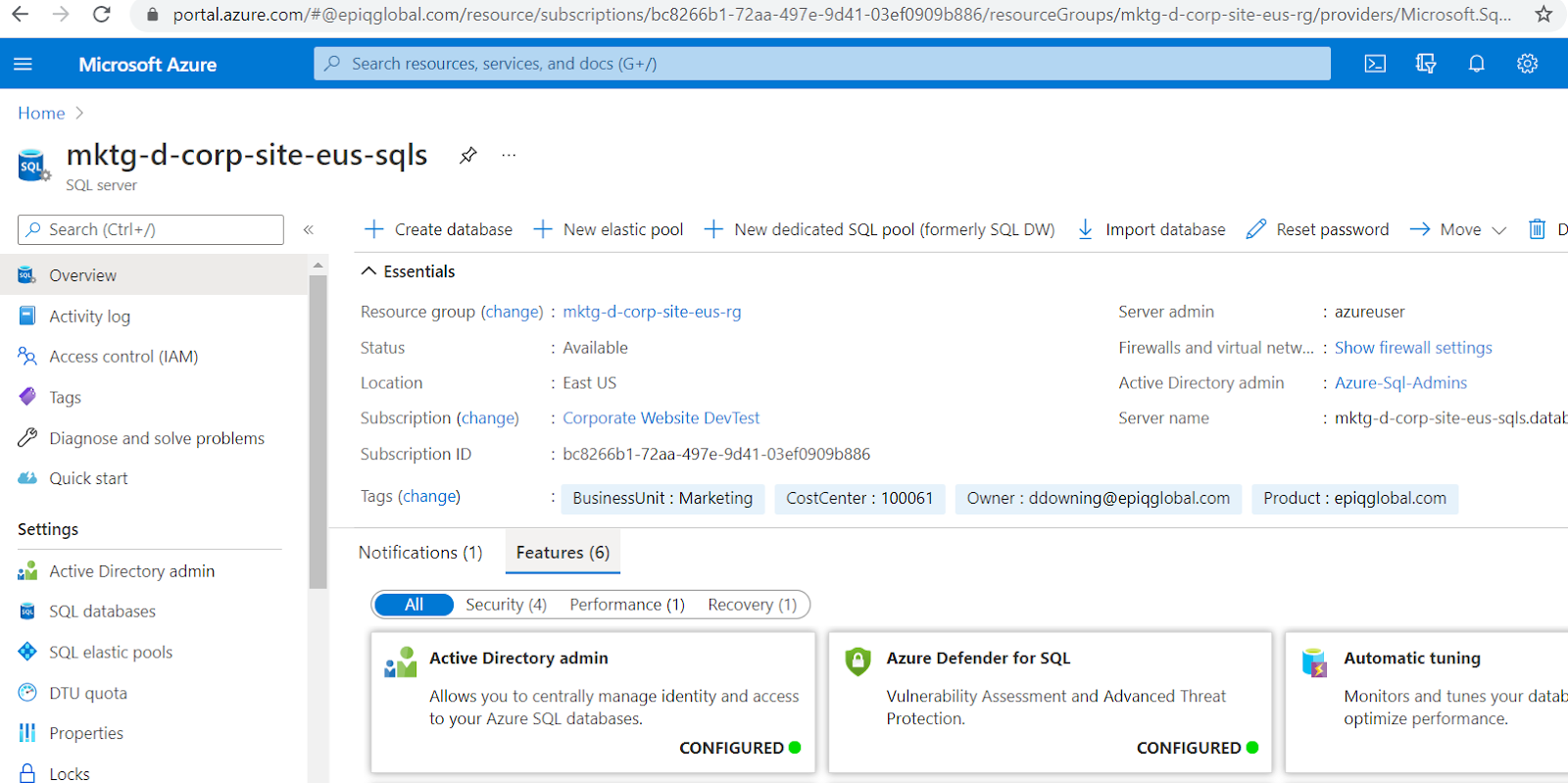Click the Active Directory admin card icon
The image size is (1568, 783).
pos(400,662)
